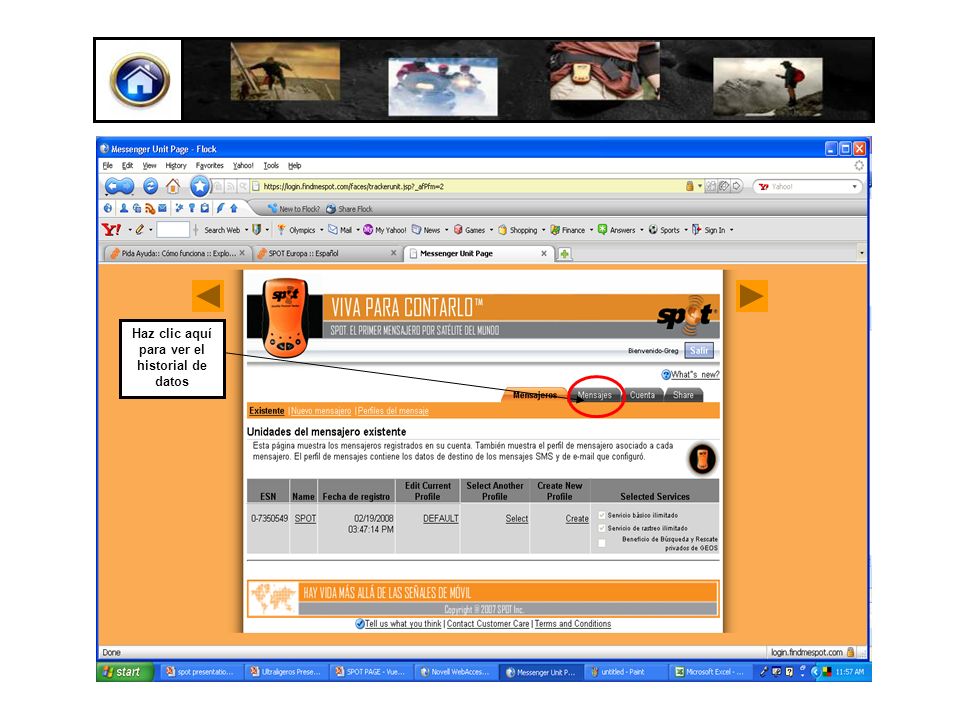Switch to the Pida Ayuda browser tab
This screenshot has width=960, height=720.
(177, 253)
